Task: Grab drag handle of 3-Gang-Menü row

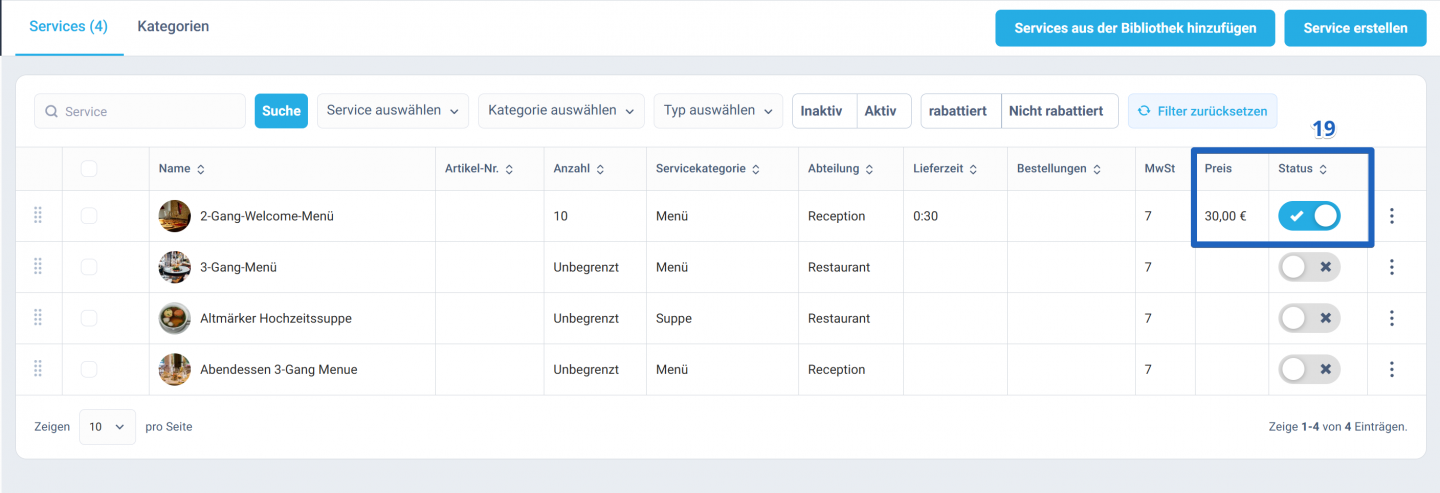Action: 38,266
